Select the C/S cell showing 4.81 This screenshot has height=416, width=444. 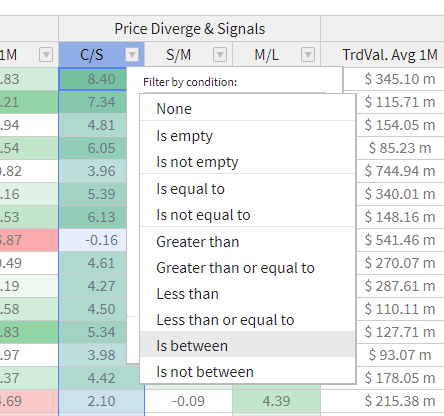pos(93,125)
